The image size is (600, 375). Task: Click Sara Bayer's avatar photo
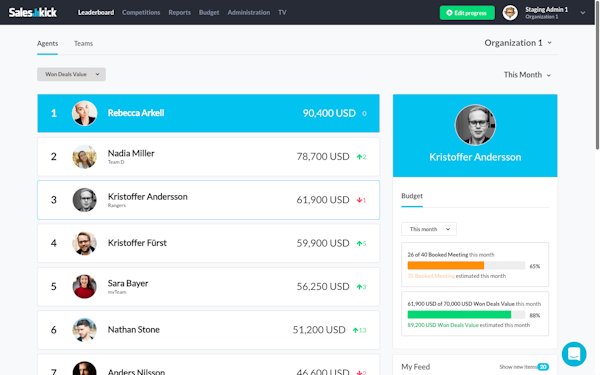[x=85, y=287]
